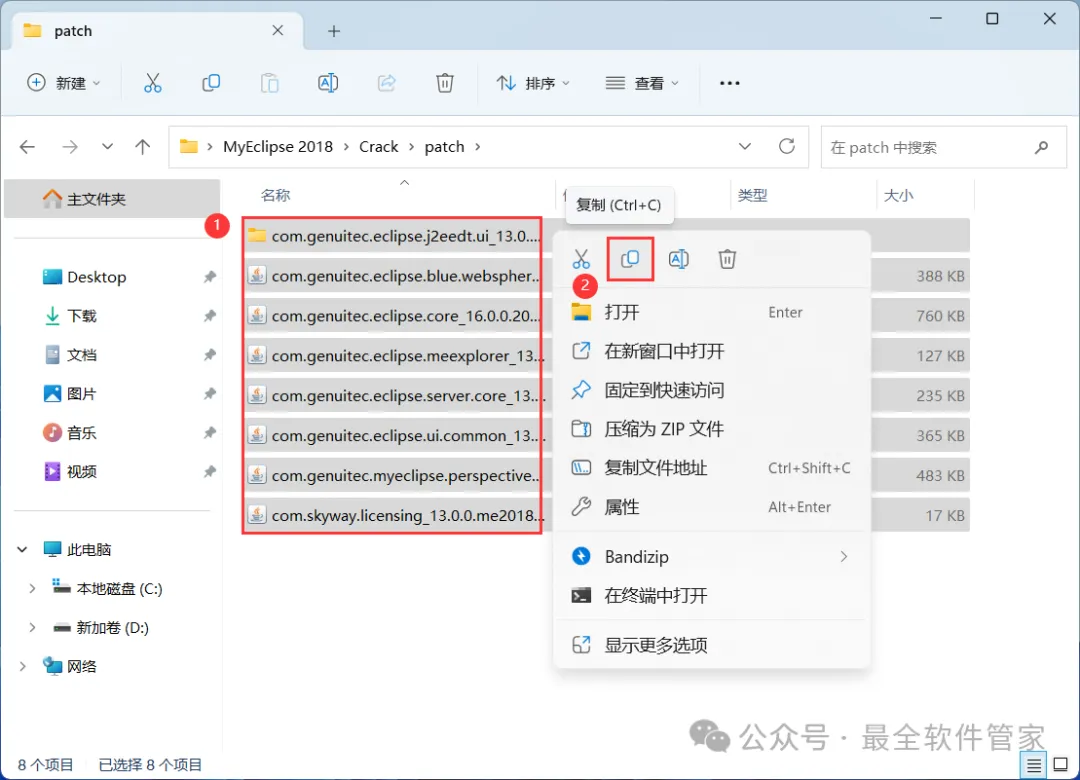Expand 本地磁盘 (C:) node
1080x780 pixels.
[x=32, y=588]
